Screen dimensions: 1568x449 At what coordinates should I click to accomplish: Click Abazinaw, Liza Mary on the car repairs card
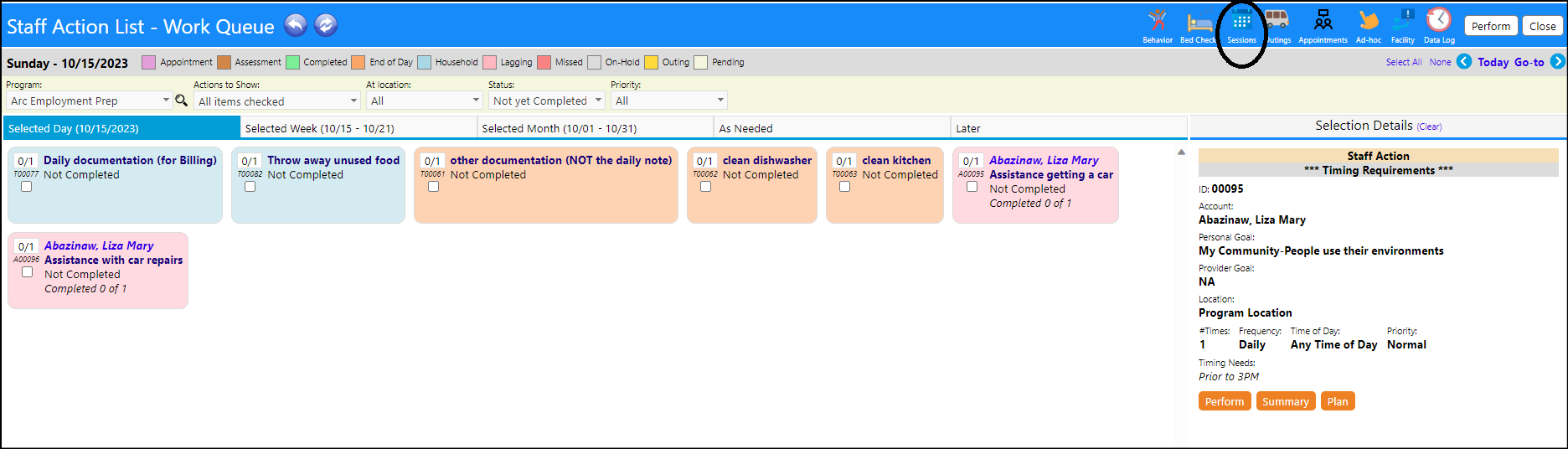coord(99,245)
